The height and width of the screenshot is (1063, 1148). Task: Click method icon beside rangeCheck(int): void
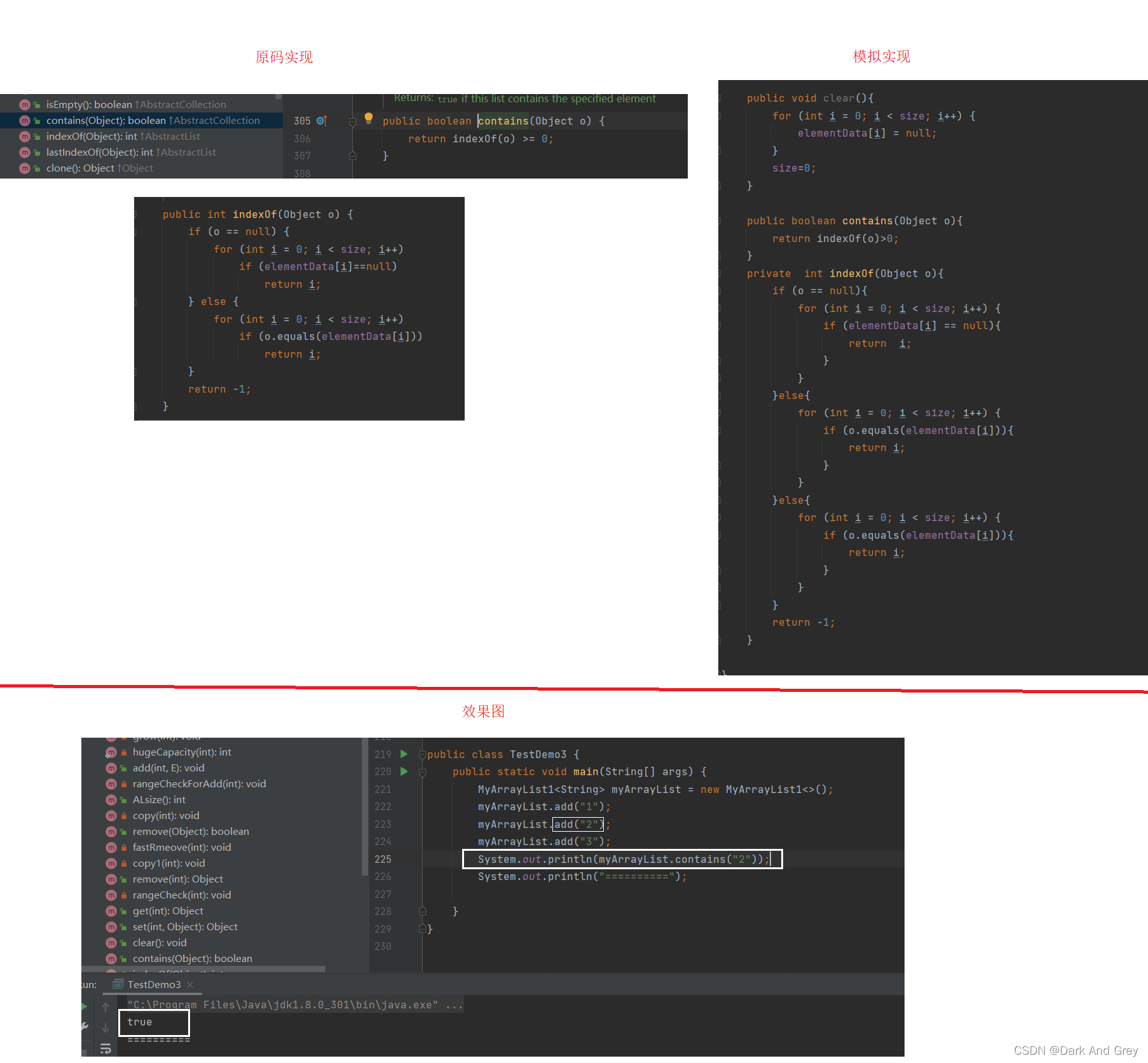click(111, 895)
